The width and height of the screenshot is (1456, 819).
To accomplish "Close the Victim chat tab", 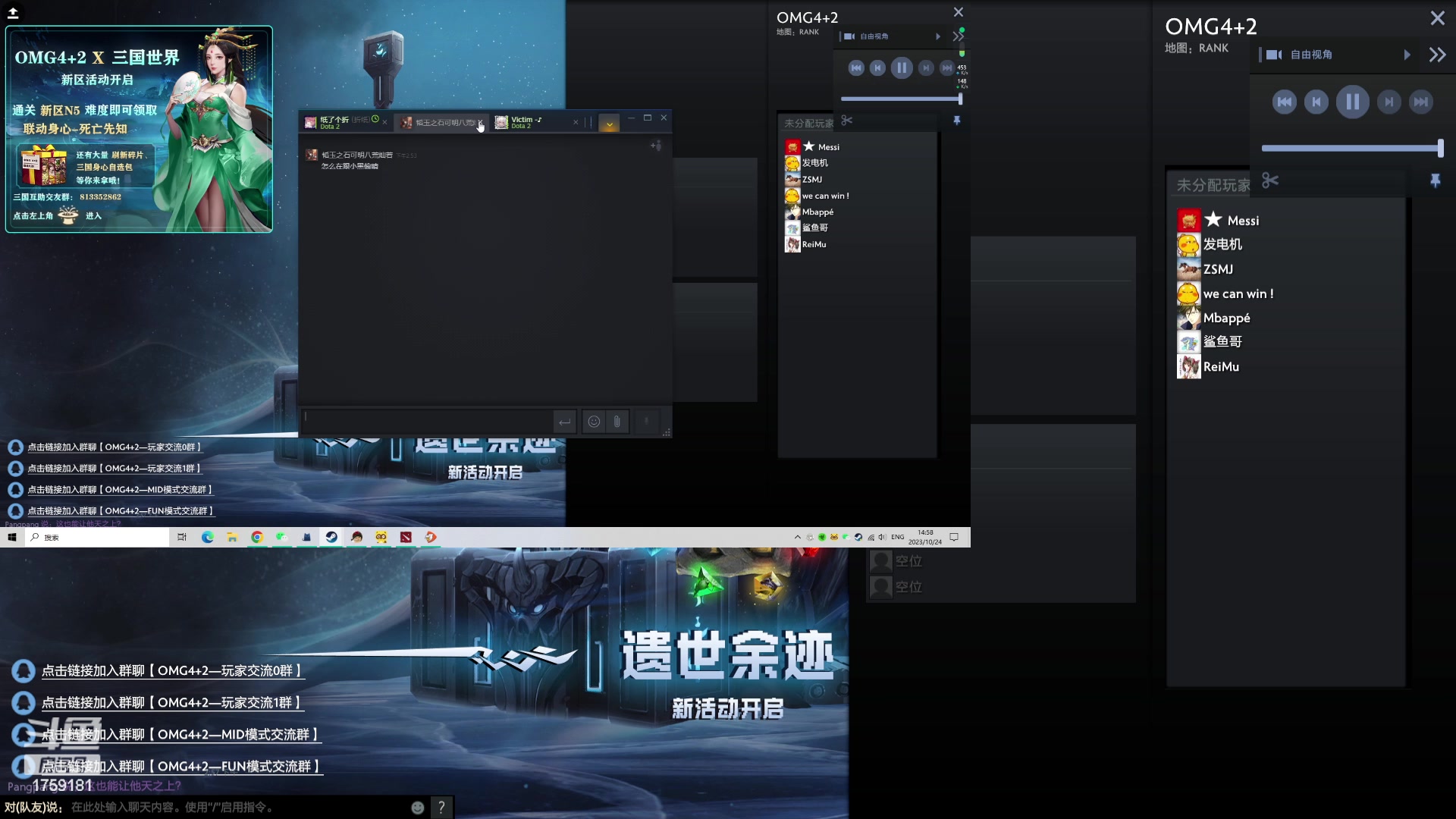I will [576, 122].
